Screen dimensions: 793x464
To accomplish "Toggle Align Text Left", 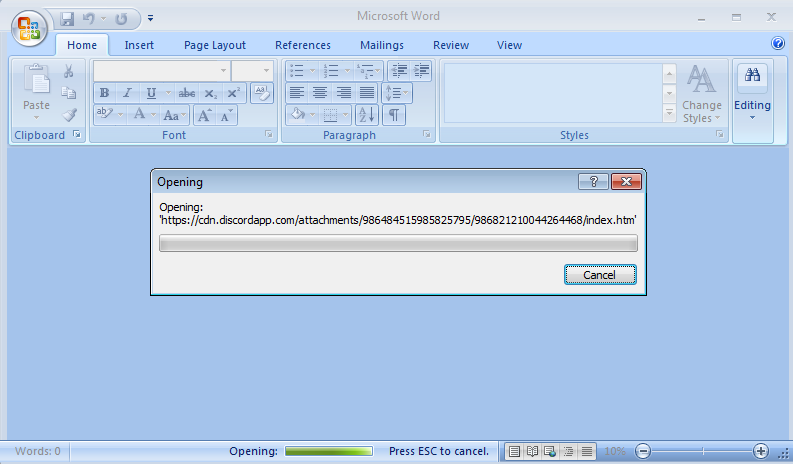I will (297, 93).
